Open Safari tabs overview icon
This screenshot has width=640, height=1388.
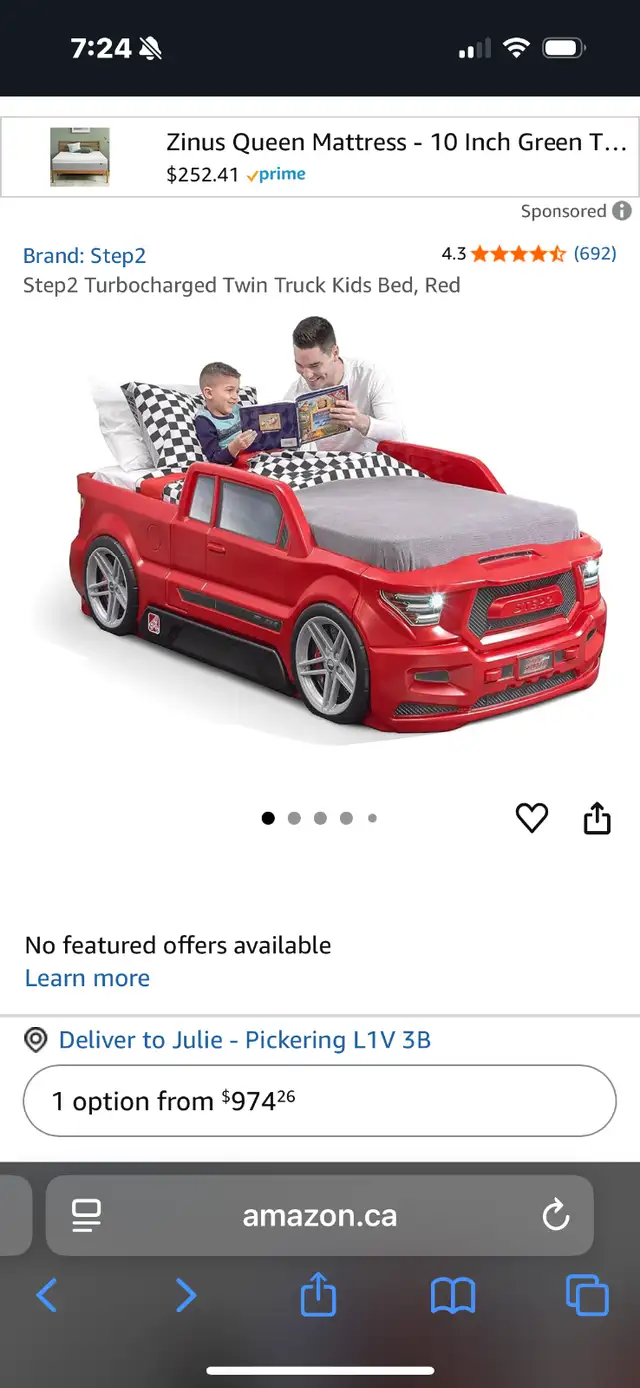(587, 1296)
